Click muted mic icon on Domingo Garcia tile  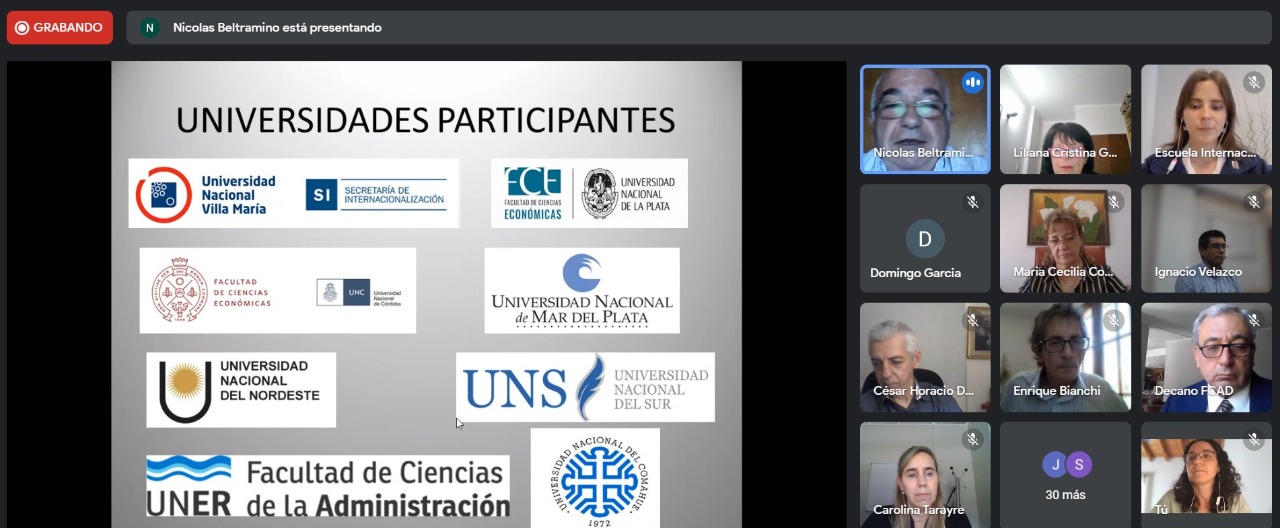(x=972, y=202)
